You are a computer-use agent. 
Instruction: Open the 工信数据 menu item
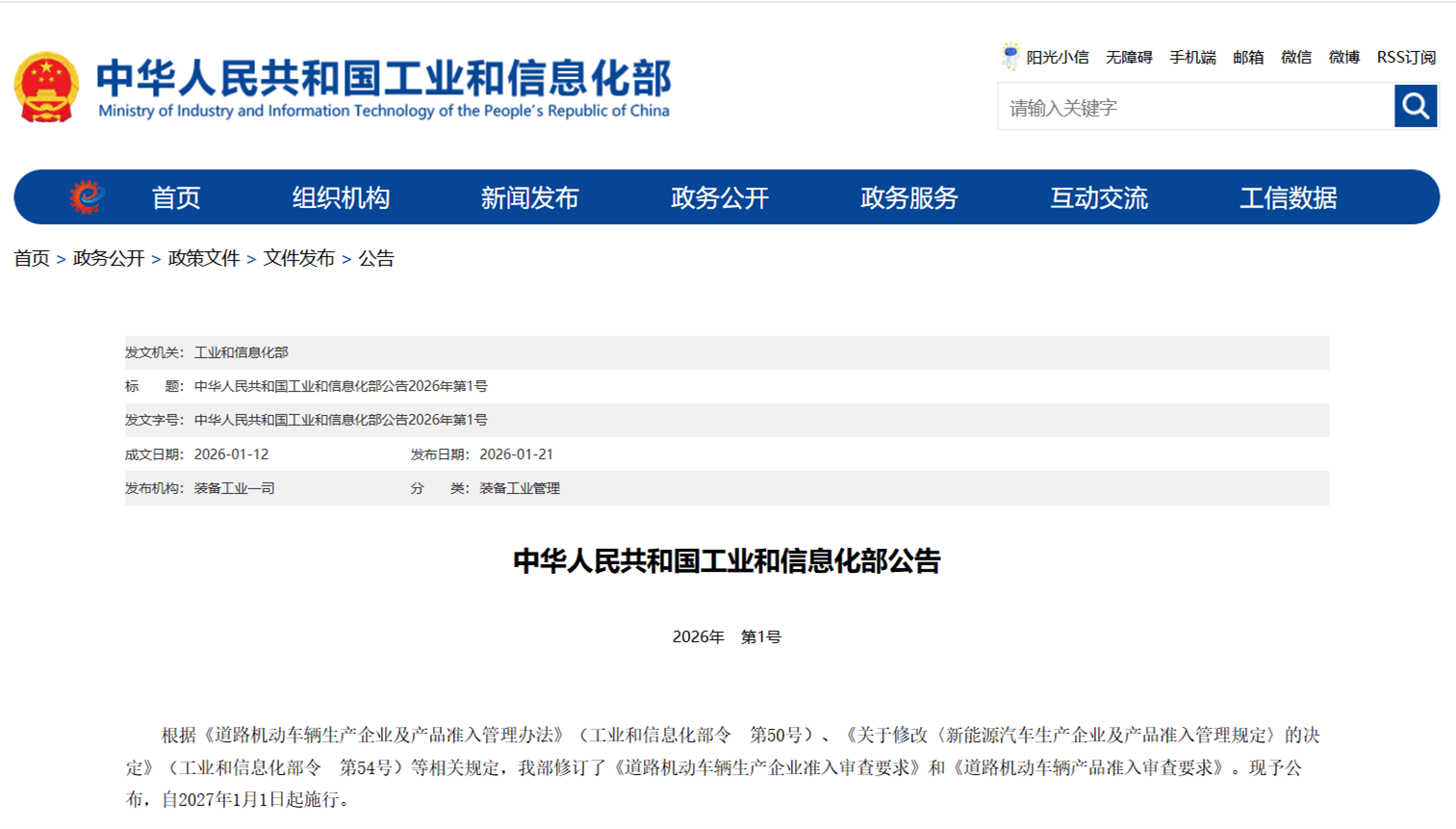(x=1288, y=198)
